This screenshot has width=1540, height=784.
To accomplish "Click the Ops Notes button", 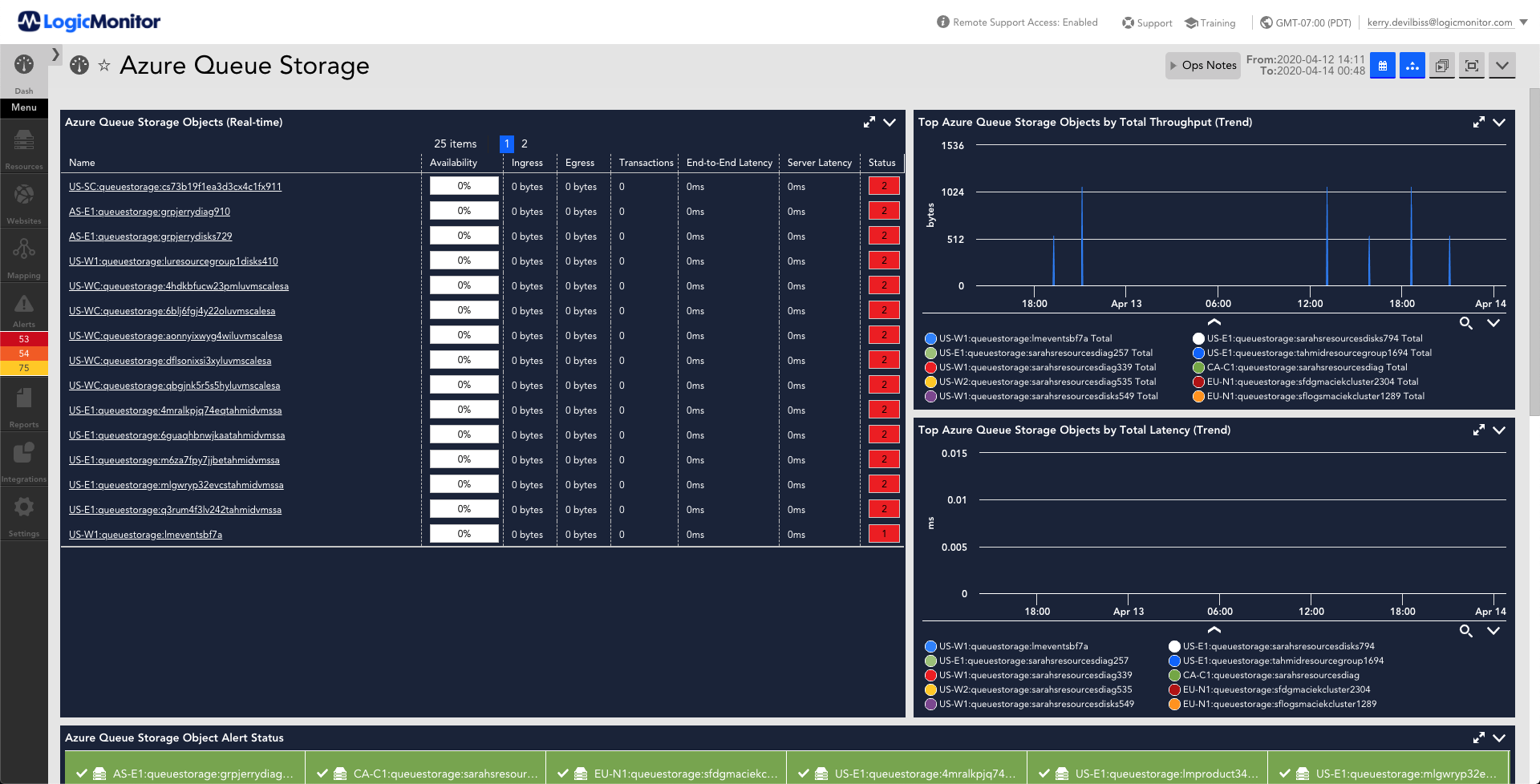I will click(x=1202, y=65).
